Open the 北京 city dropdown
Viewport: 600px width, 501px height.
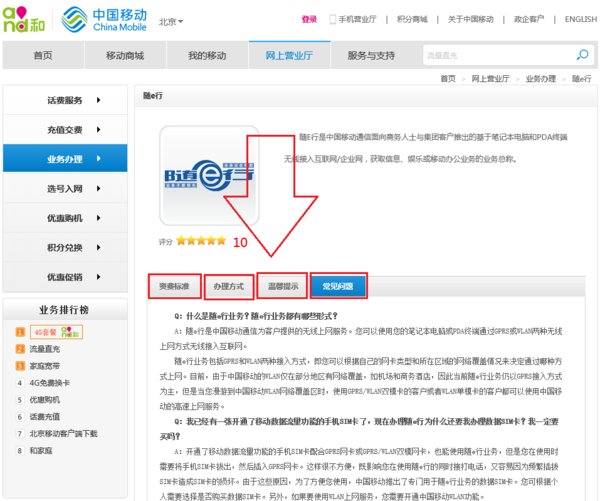pyautogui.click(x=171, y=21)
